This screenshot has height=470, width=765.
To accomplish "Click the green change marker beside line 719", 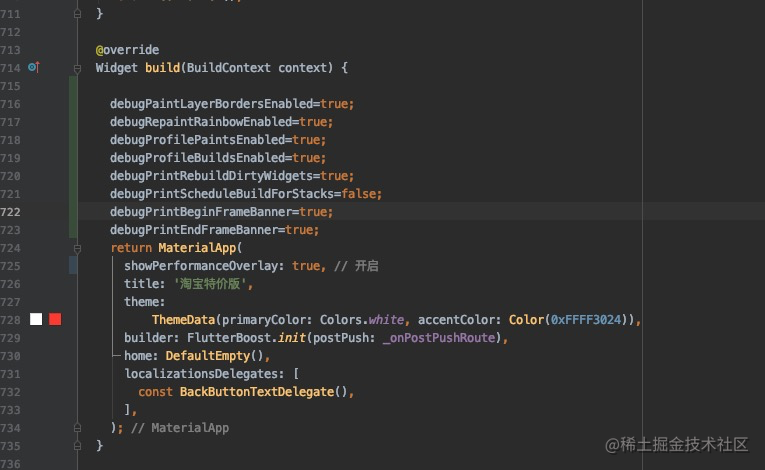I will tap(73, 158).
